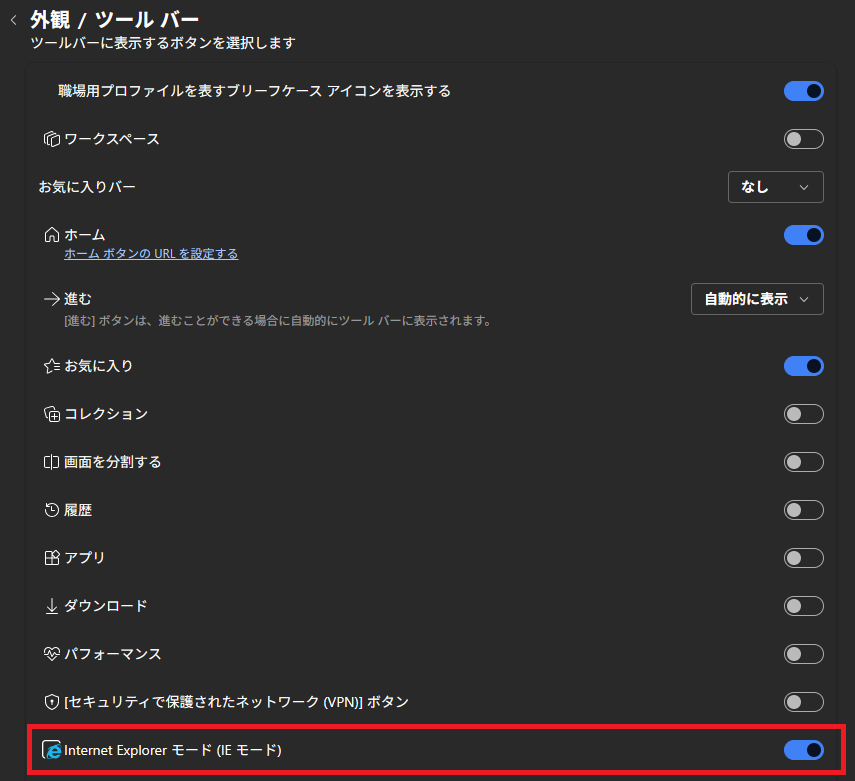Image resolution: width=855 pixels, height=781 pixels.
Task: Click the コレクション icon
Action: (52, 414)
